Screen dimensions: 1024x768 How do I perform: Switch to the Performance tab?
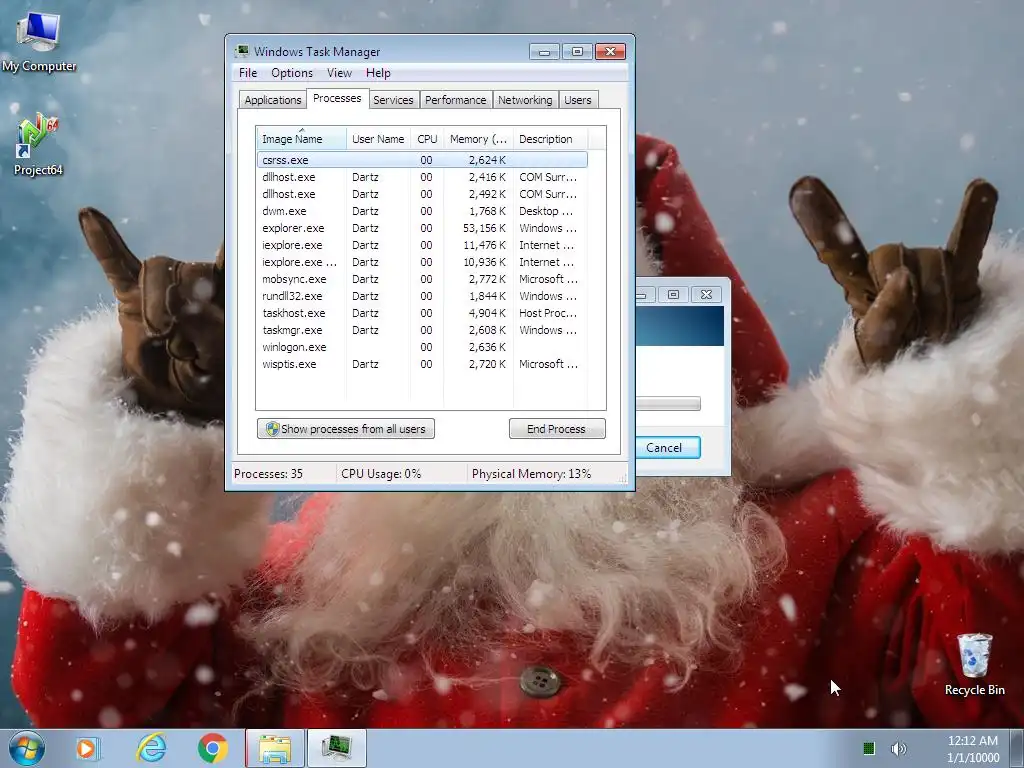click(x=455, y=100)
